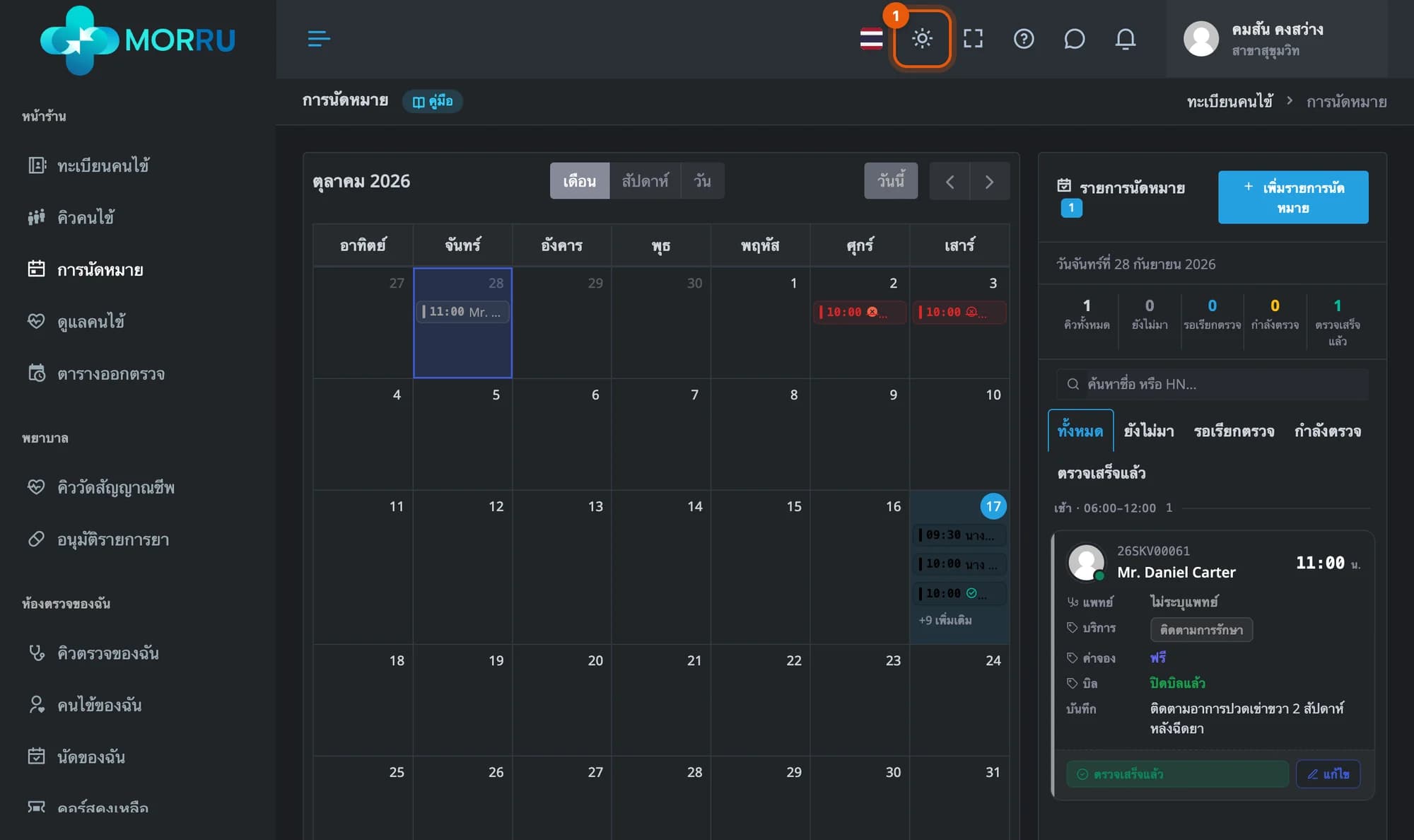
Task: Open the Thai flag language selector
Action: 871,38
